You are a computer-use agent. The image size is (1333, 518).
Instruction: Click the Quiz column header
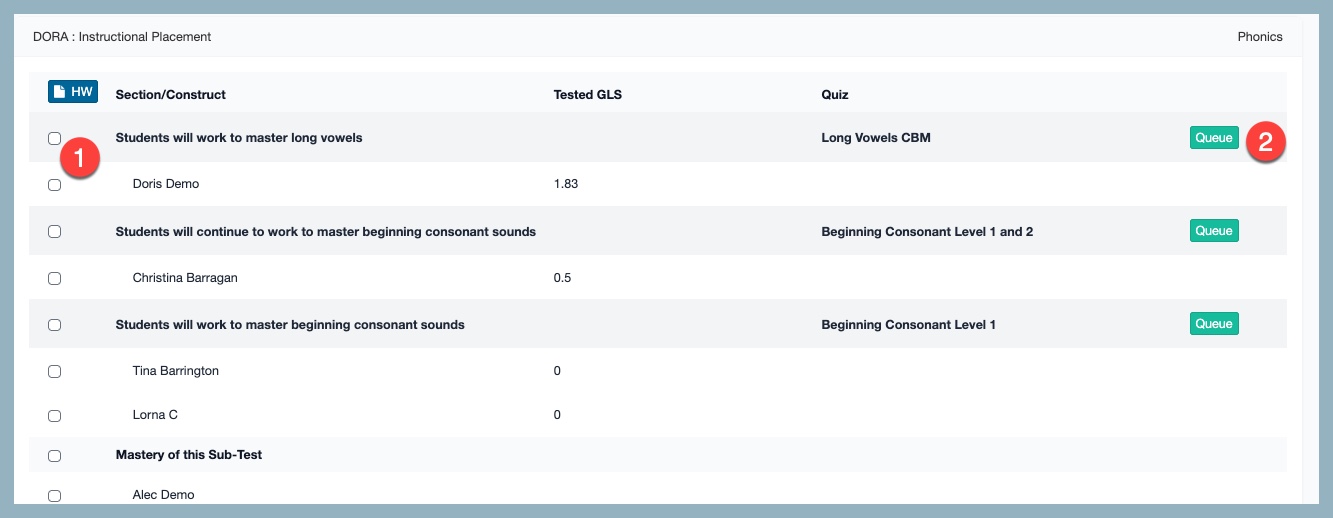pos(835,95)
